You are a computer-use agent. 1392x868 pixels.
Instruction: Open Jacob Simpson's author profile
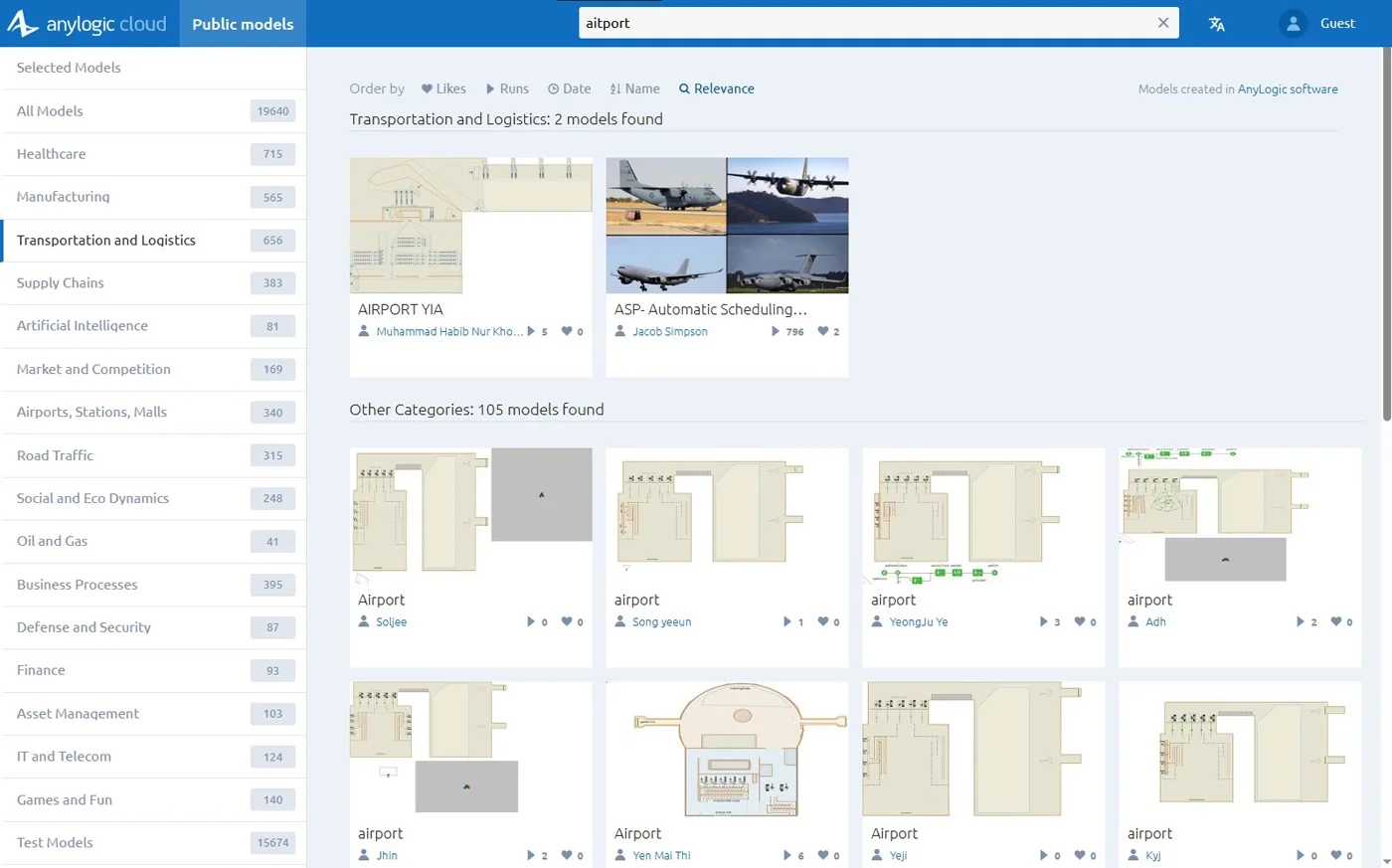pyautogui.click(x=669, y=332)
